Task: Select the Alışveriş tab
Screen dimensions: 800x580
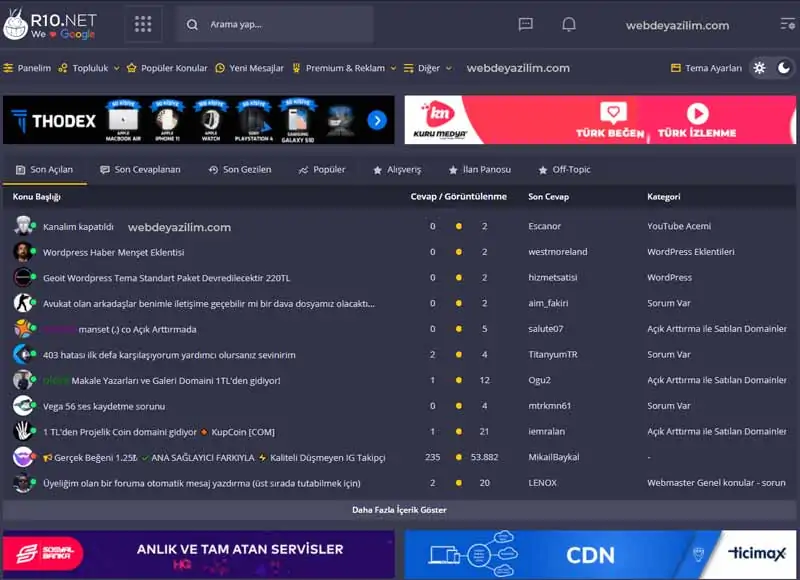Action: 397,170
